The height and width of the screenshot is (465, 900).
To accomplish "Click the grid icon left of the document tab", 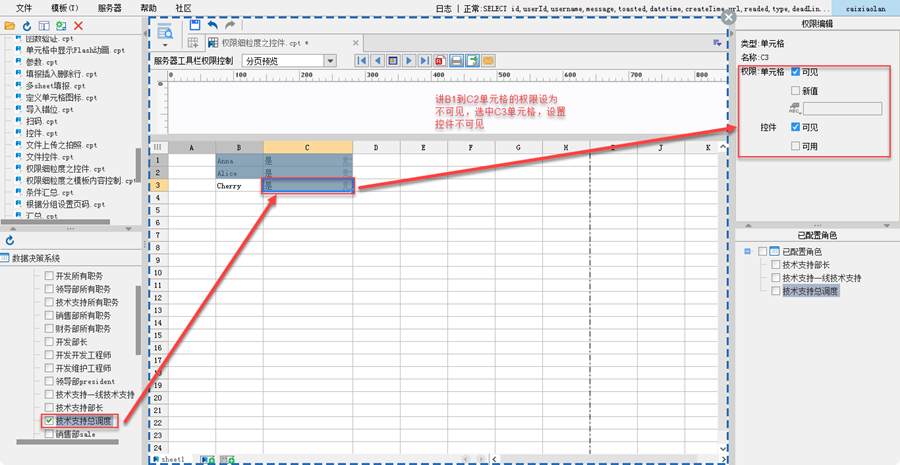I will (193, 42).
